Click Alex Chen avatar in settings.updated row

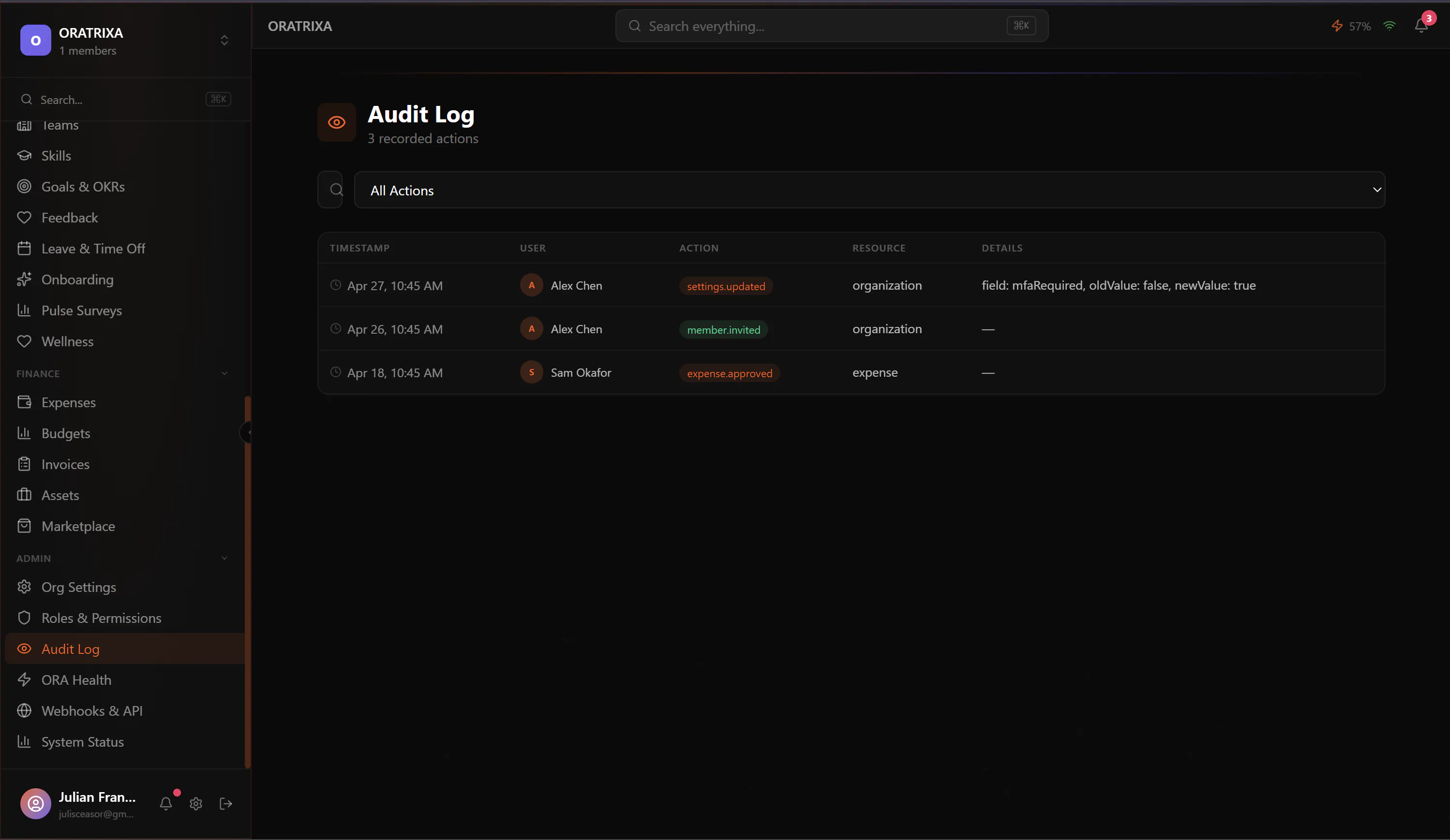pyautogui.click(x=532, y=285)
